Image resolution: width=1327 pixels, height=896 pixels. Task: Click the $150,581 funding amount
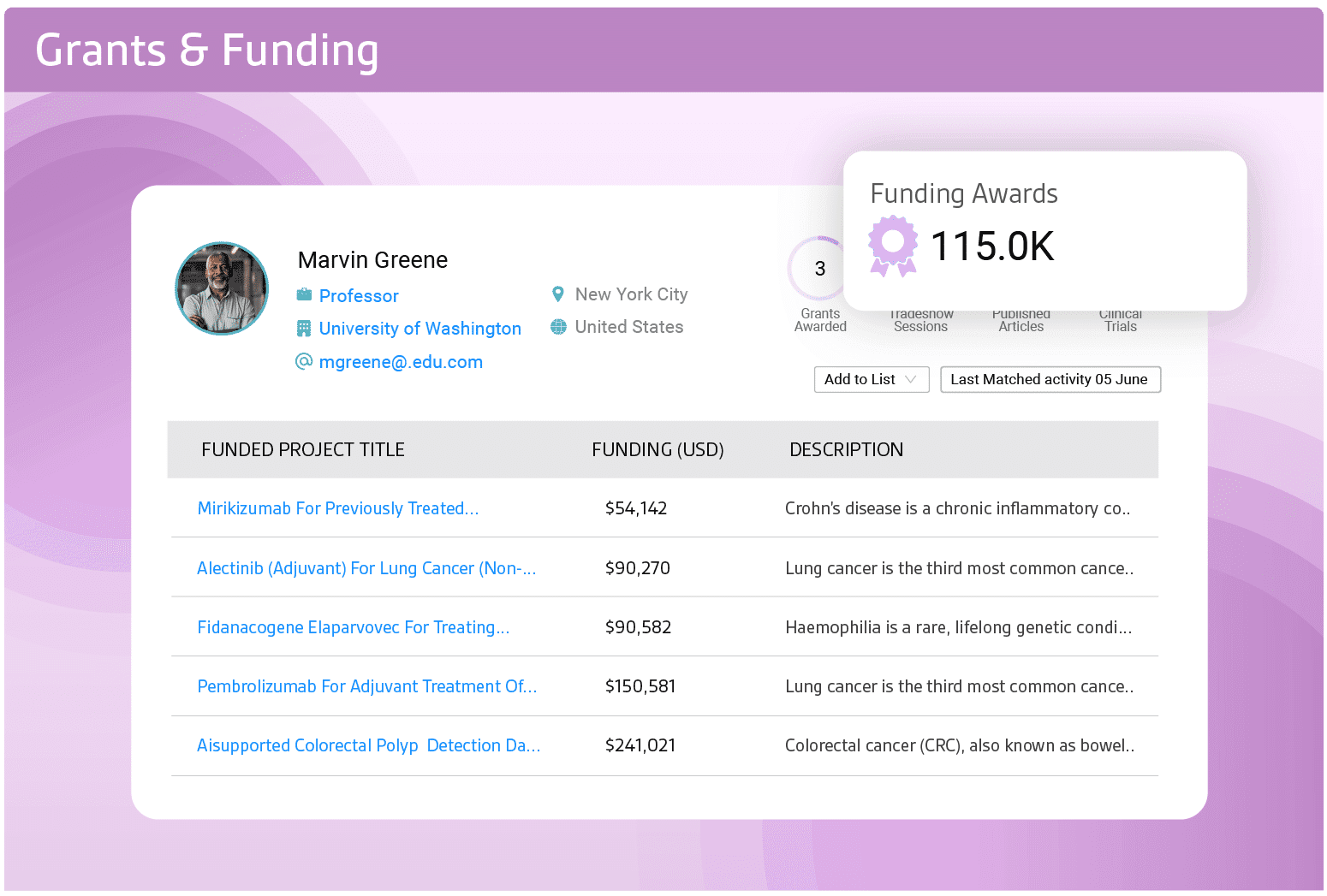pyautogui.click(x=640, y=686)
